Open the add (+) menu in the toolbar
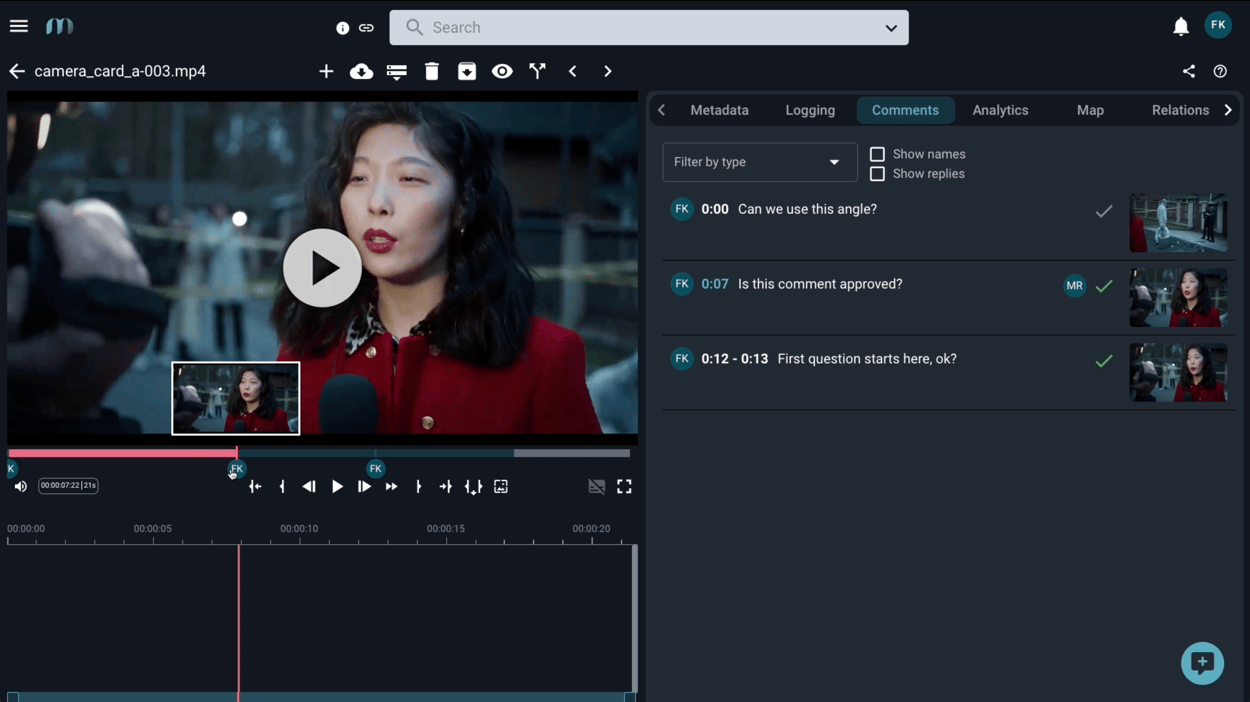Image resolution: width=1250 pixels, height=702 pixels. click(326, 71)
